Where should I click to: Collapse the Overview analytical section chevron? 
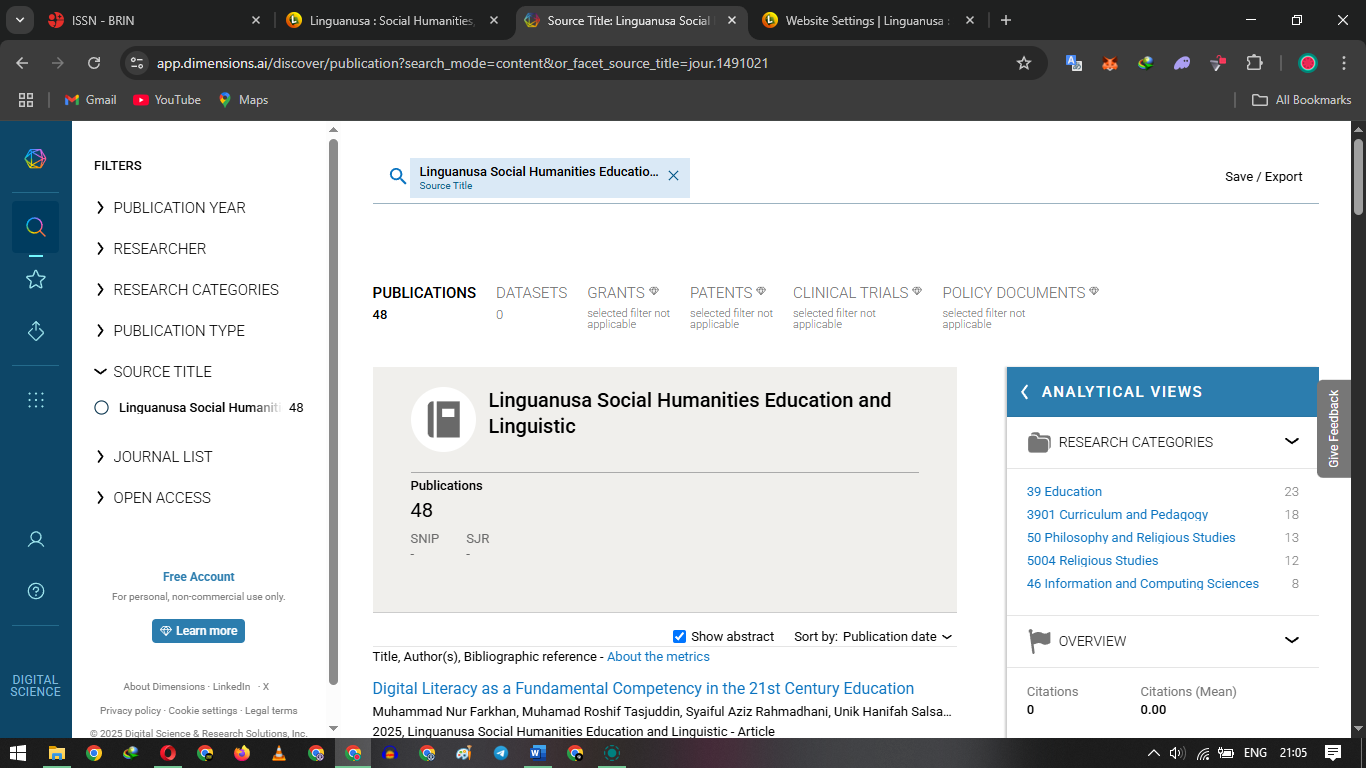pos(1292,641)
